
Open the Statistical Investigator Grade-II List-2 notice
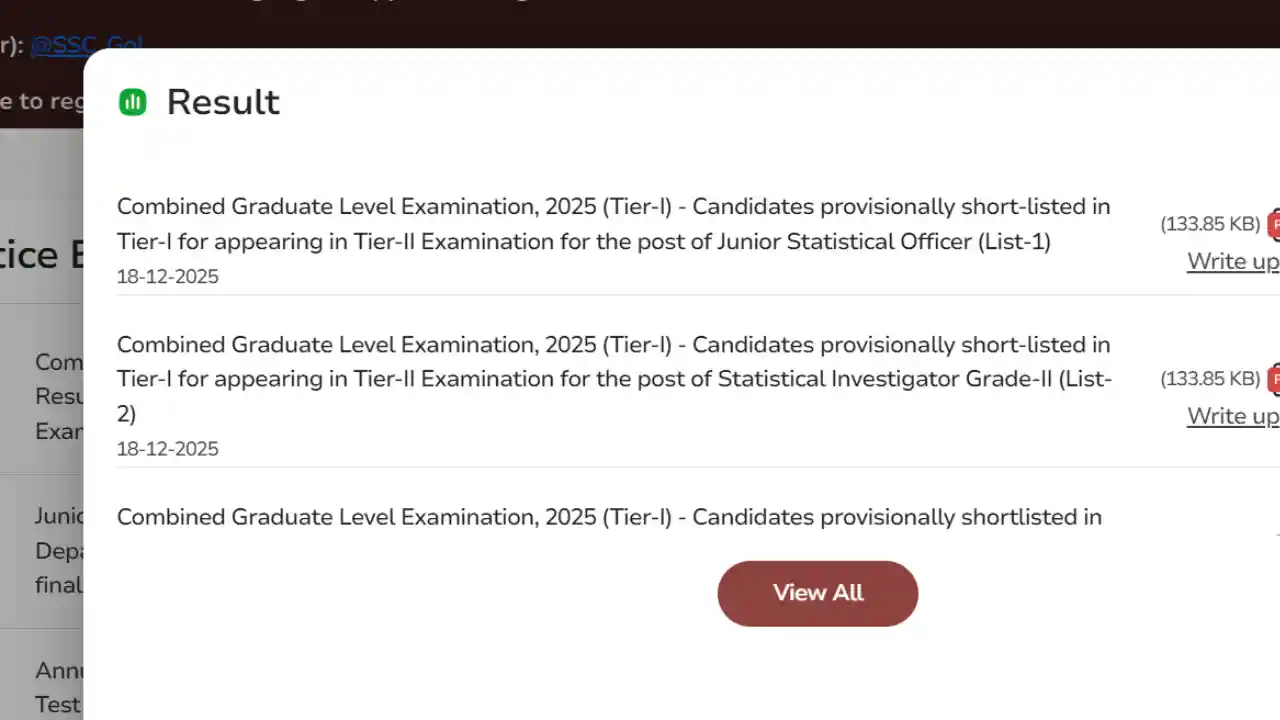[x=614, y=378]
